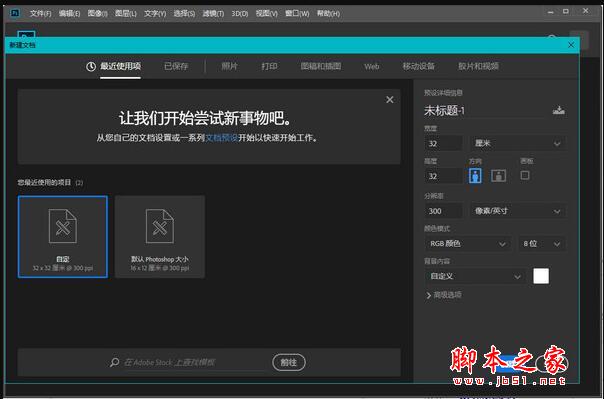Click the search magnifier icon for Adobe Stock
604x399 pixels.
click(x=114, y=362)
